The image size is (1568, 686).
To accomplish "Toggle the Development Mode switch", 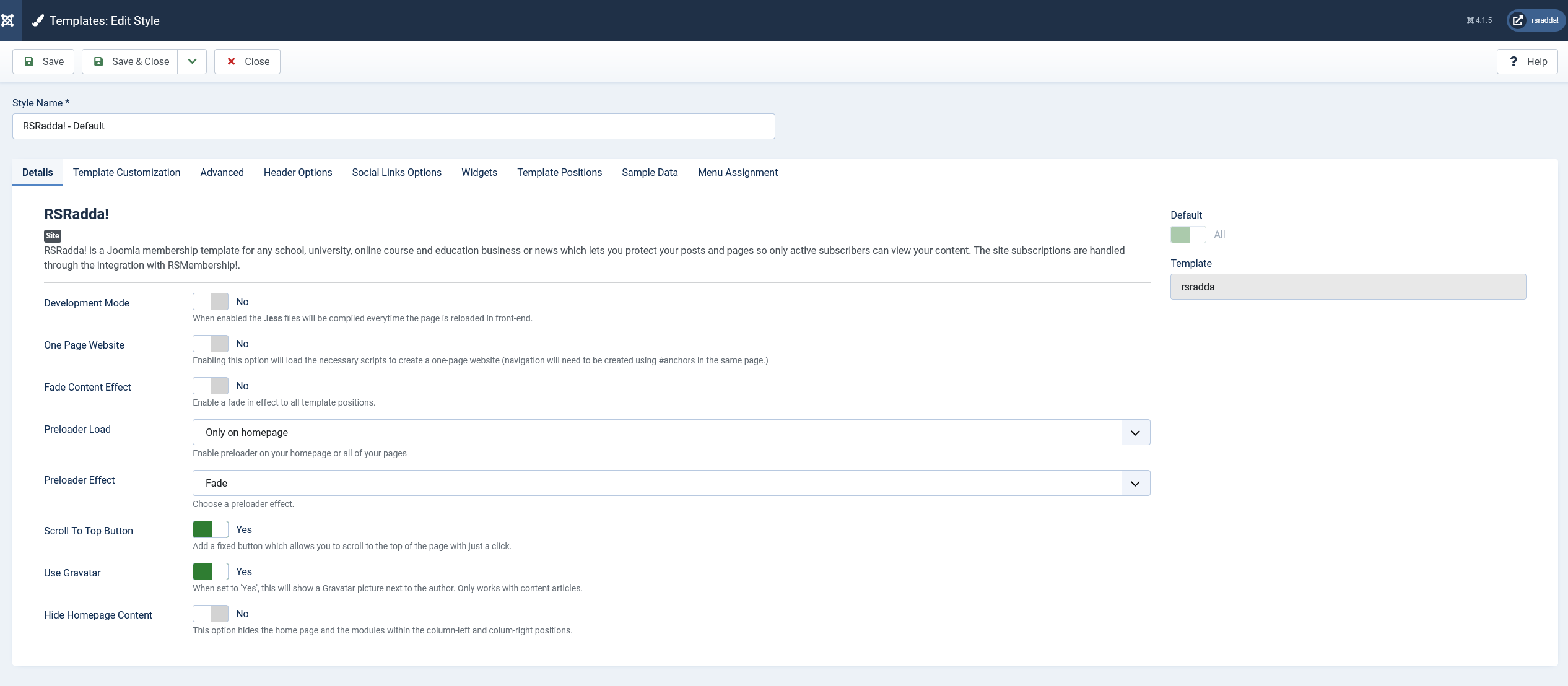I will [x=211, y=302].
